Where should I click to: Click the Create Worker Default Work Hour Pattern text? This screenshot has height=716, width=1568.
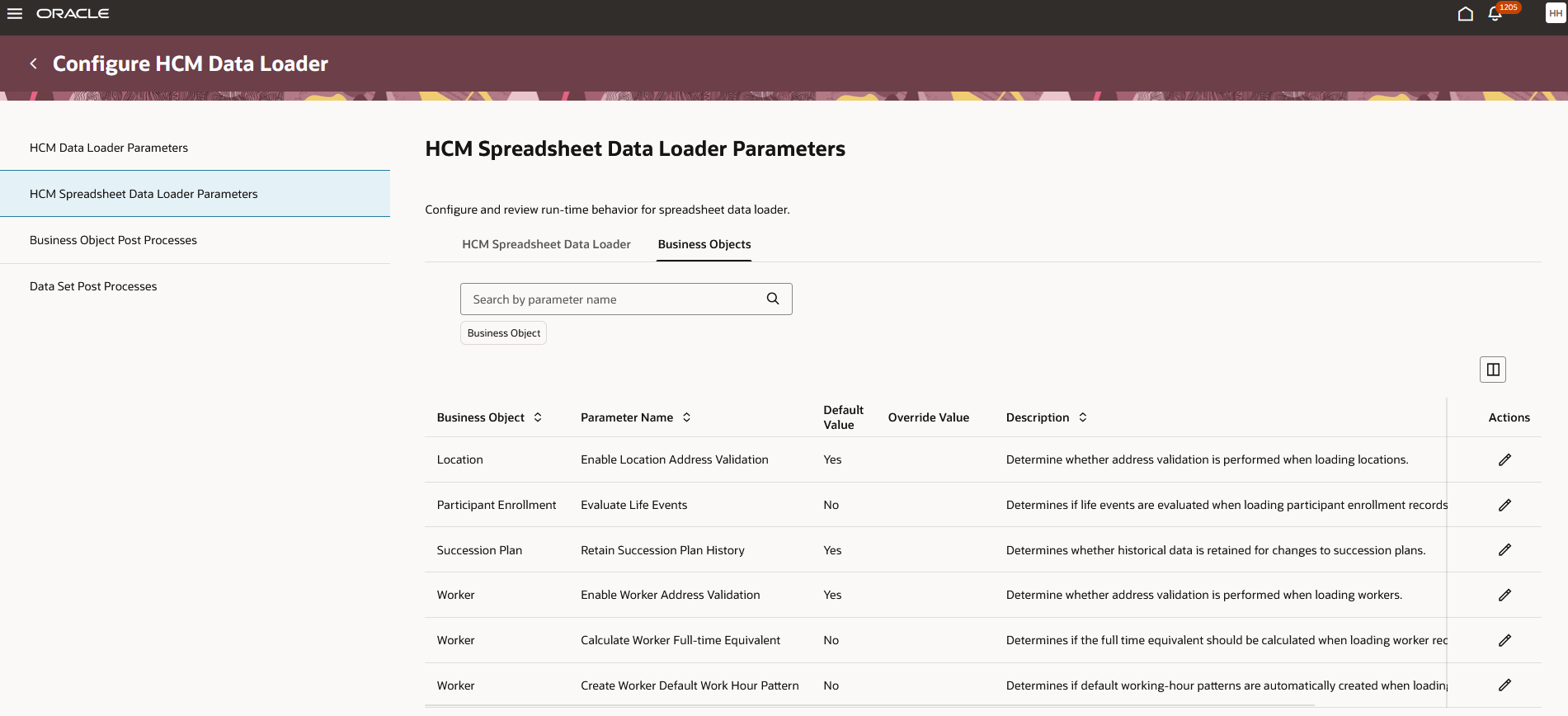(690, 685)
